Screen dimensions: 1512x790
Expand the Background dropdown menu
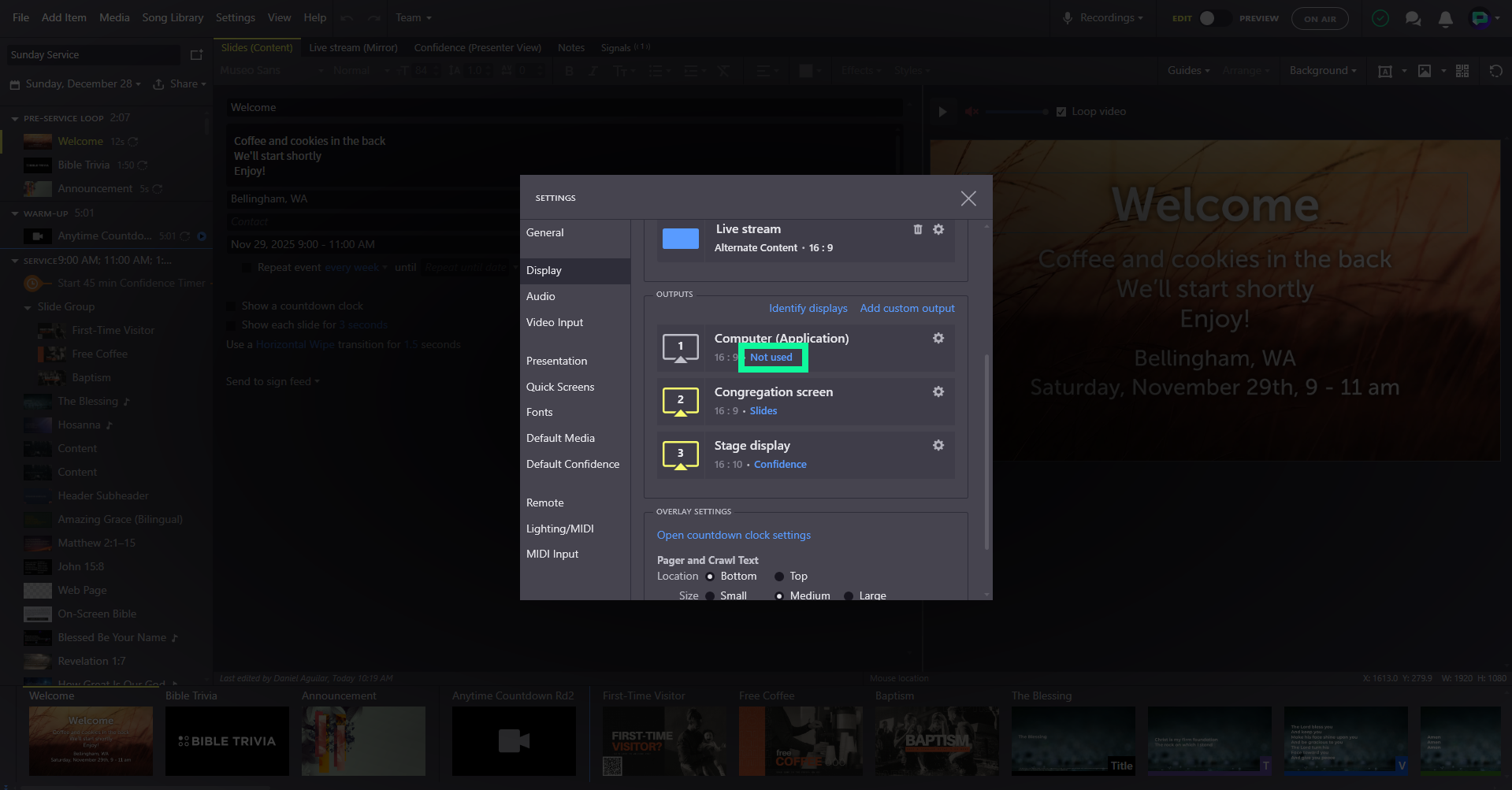pos(1323,71)
